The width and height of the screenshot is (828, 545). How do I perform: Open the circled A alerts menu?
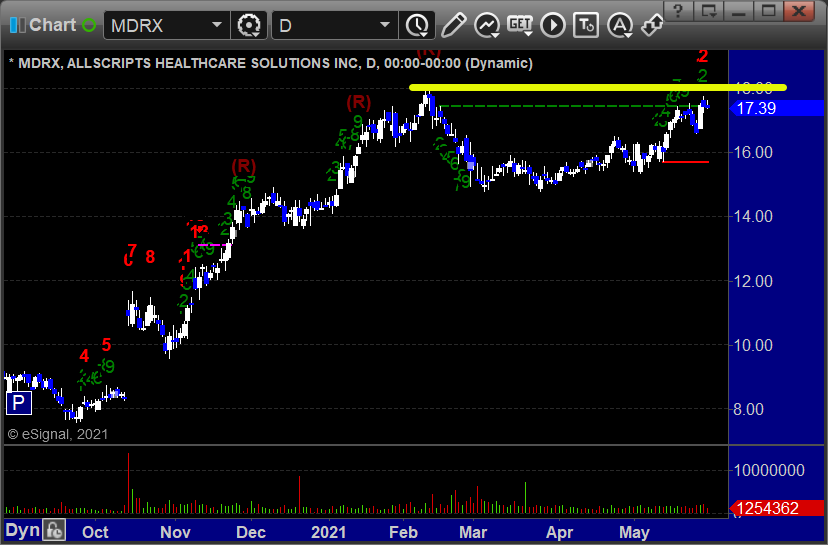pos(619,25)
